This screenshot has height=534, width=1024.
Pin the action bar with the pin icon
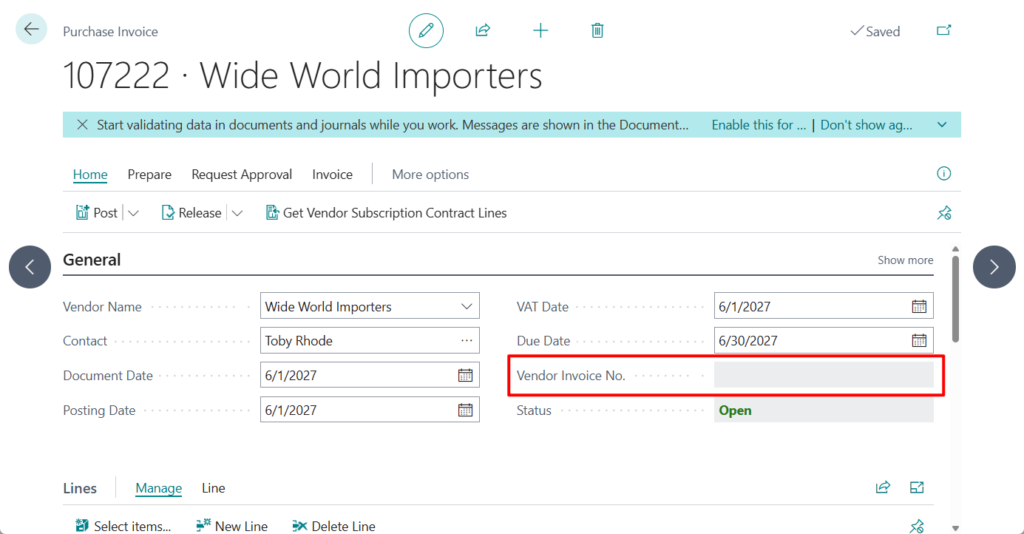[x=943, y=213]
